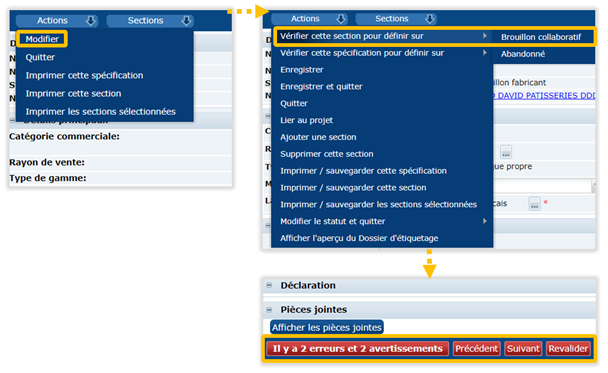This screenshot has height=373, width=608.
Task: Open the DAVID PATISSERIES link
Action: point(544,95)
